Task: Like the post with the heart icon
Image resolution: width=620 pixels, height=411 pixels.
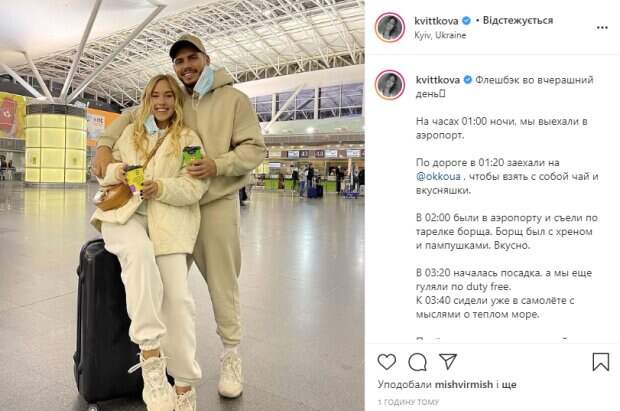Action: (387, 362)
